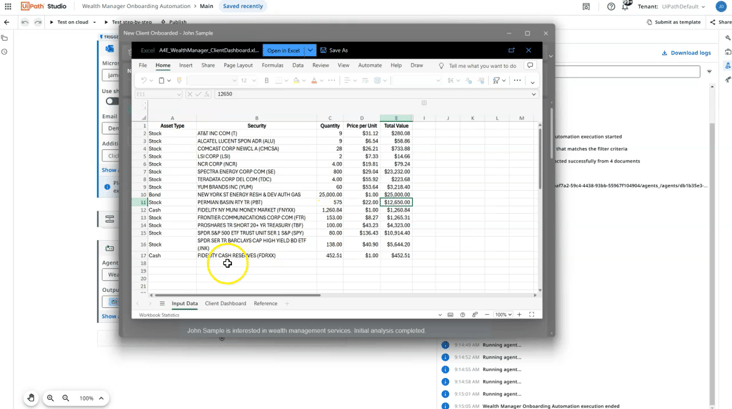Zoom out on the Studio canvas

coord(66,398)
